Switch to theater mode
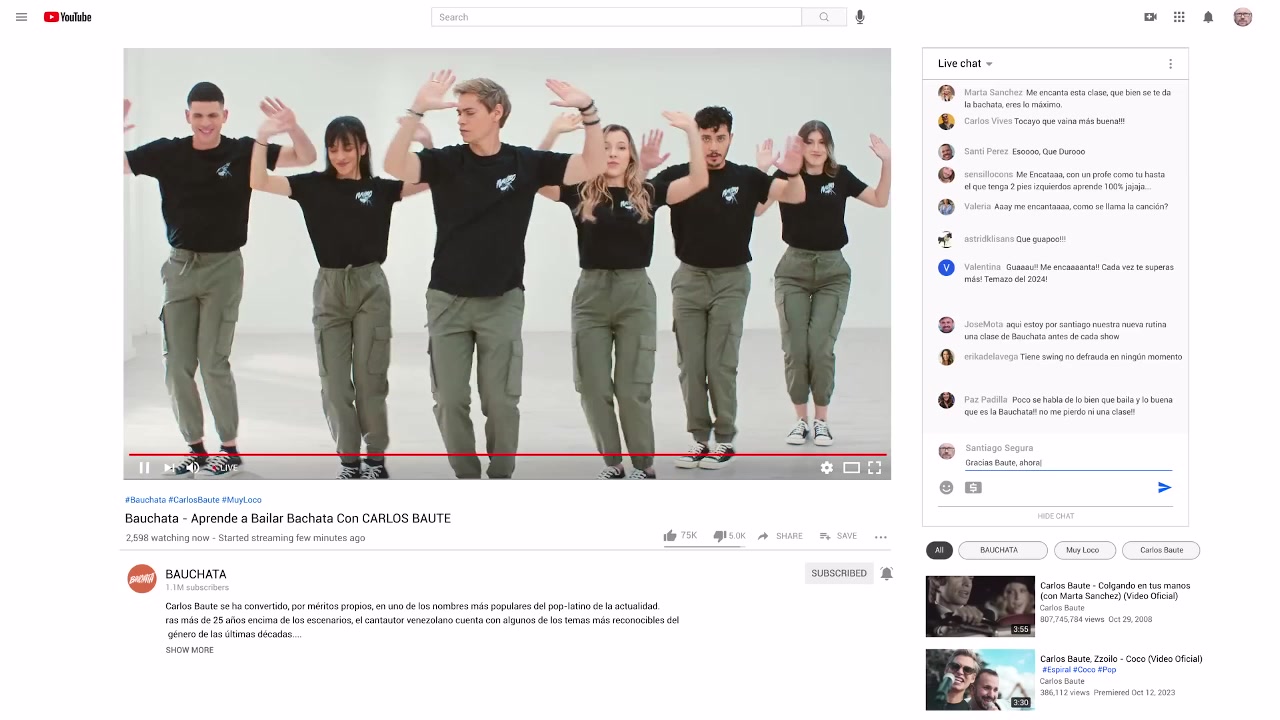The image size is (1280, 720). 851,467
